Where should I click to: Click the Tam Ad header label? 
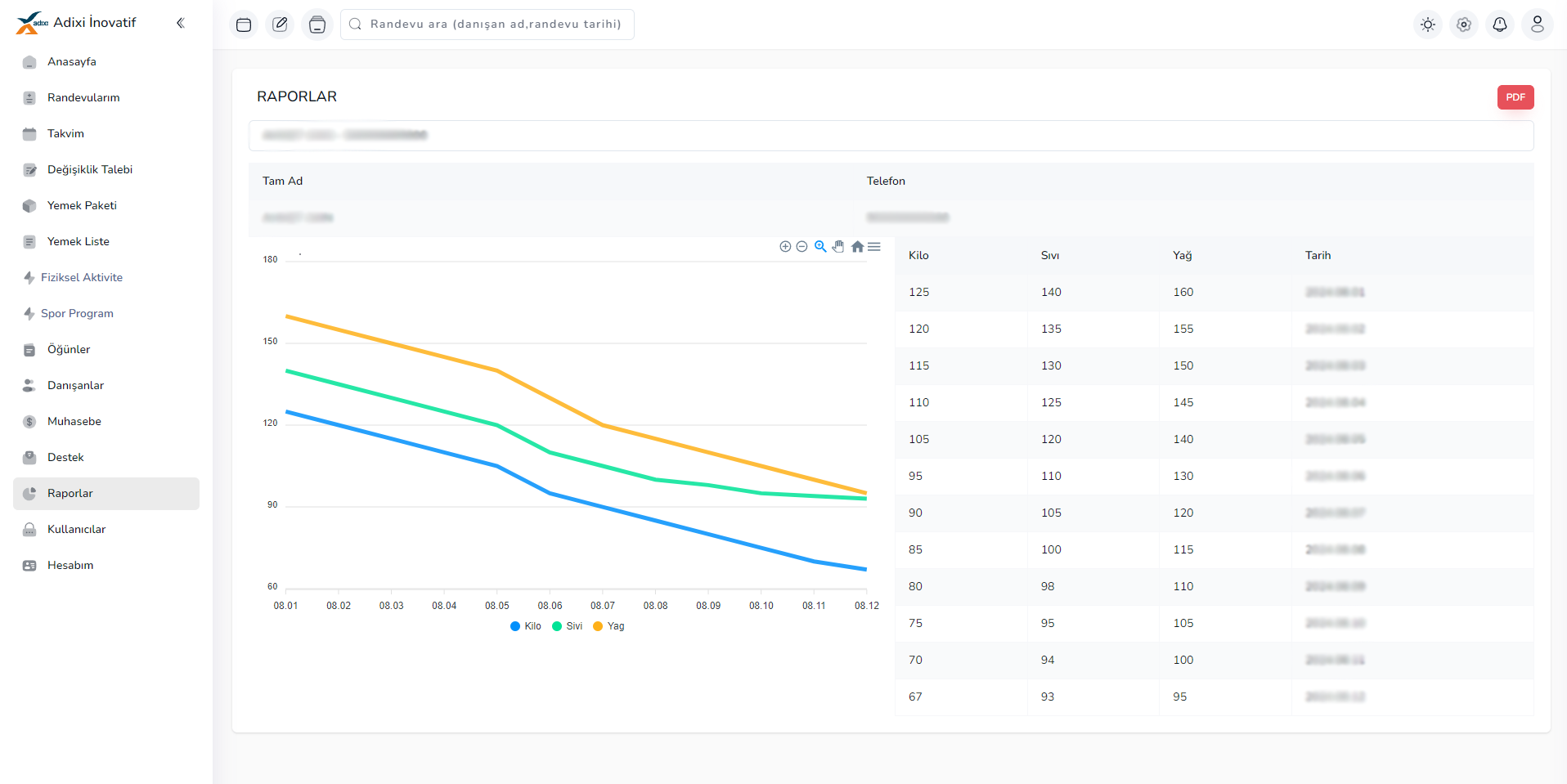click(x=282, y=181)
